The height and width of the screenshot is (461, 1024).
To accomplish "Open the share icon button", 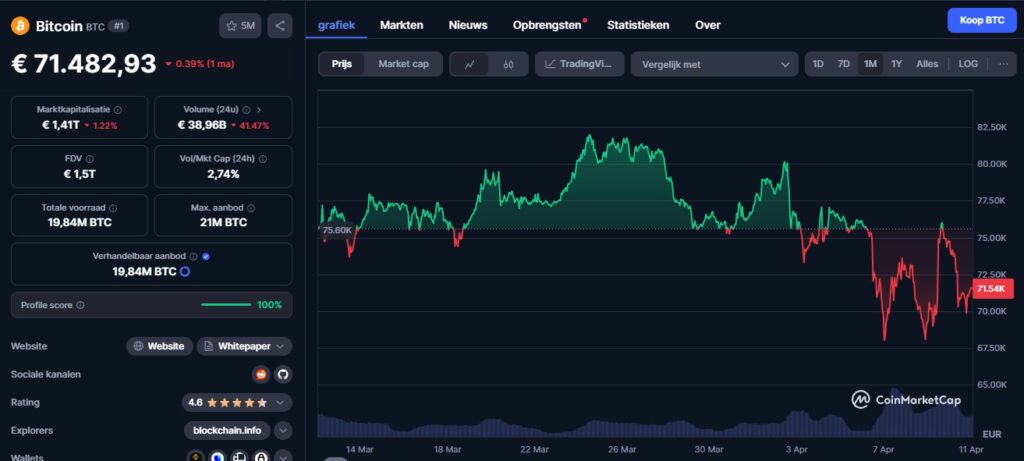I will 280,26.
